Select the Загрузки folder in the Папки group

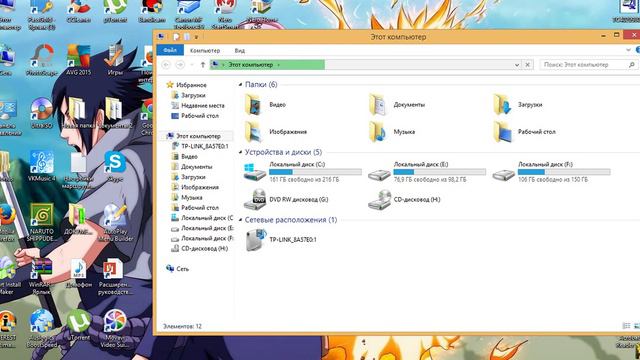coord(518,104)
